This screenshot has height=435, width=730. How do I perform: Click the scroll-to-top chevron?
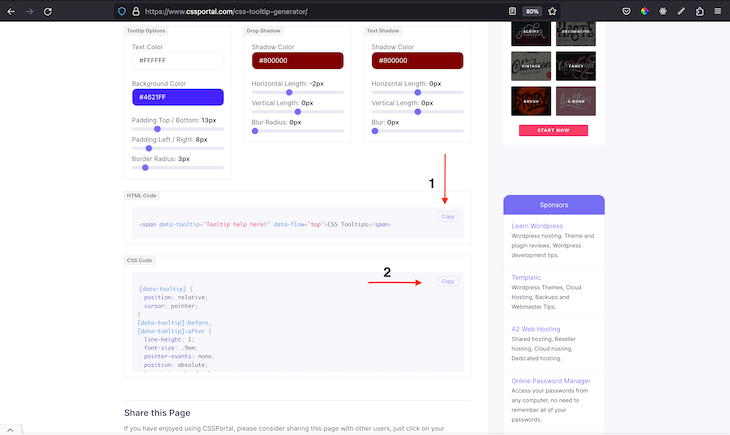(10, 430)
